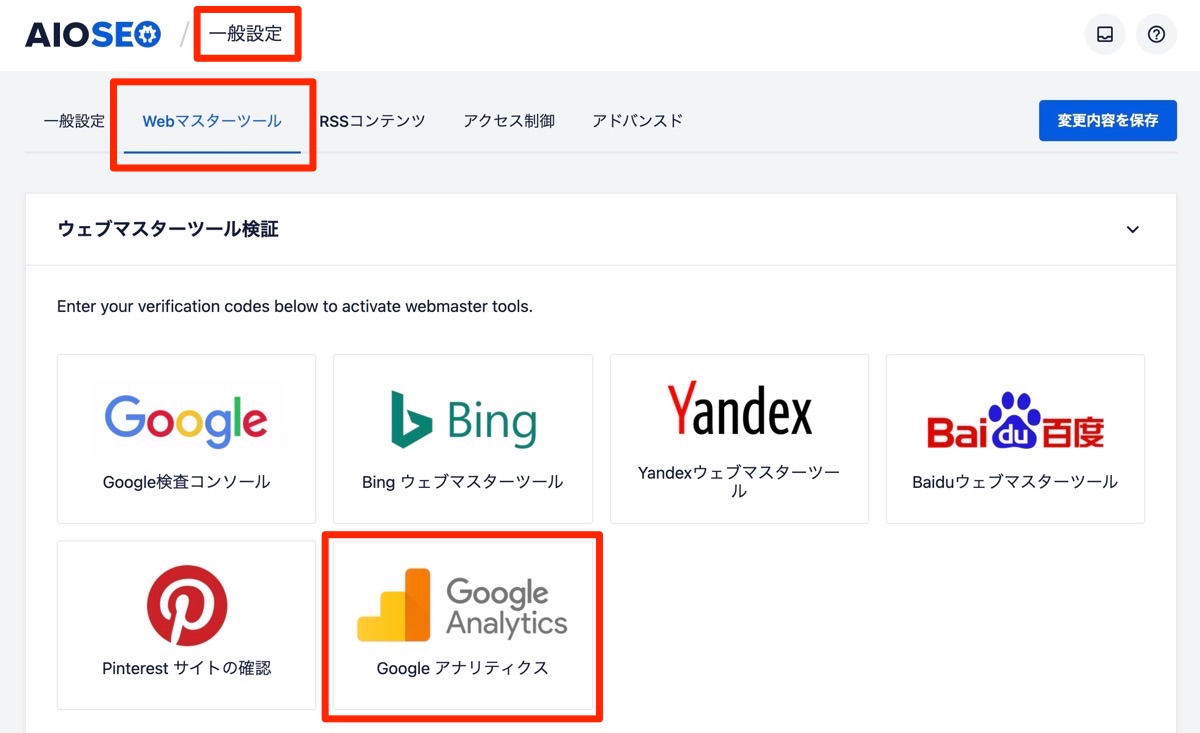Switch to the 一般設定 tab
This screenshot has width=1200, height=733.
[x=74, y=121]
